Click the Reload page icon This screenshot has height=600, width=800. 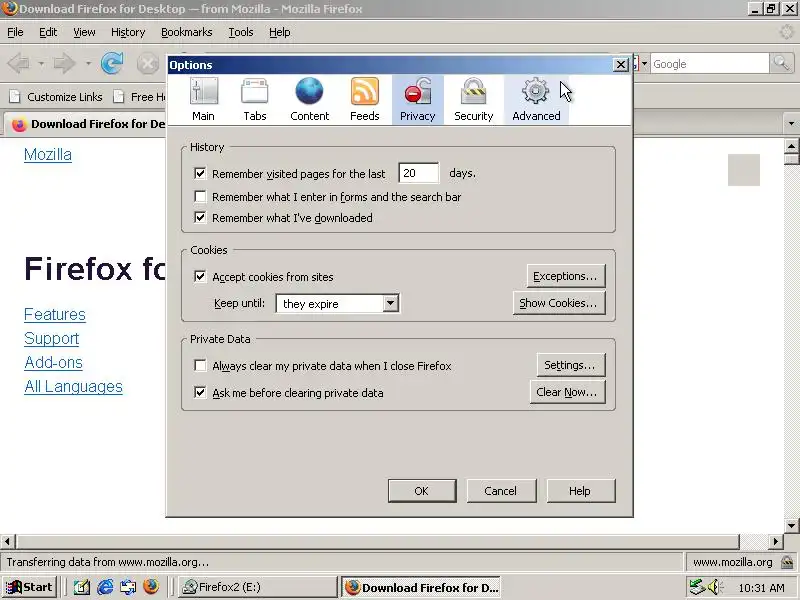point(112,64)
